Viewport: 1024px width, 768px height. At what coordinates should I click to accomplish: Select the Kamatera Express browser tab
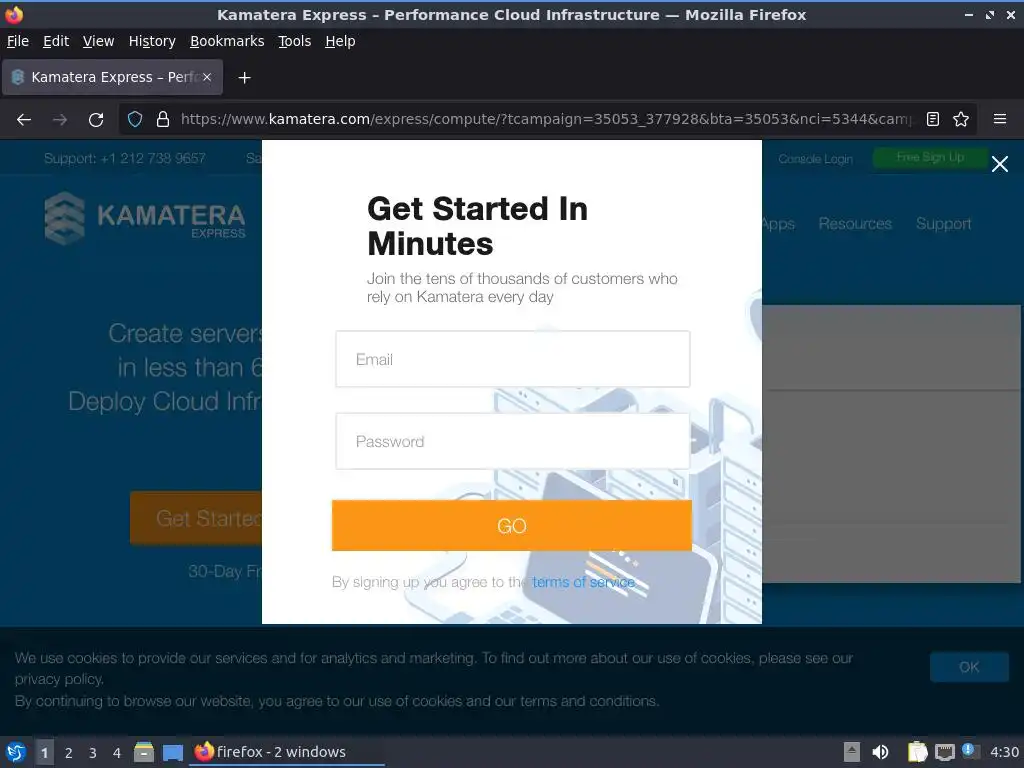112,77
